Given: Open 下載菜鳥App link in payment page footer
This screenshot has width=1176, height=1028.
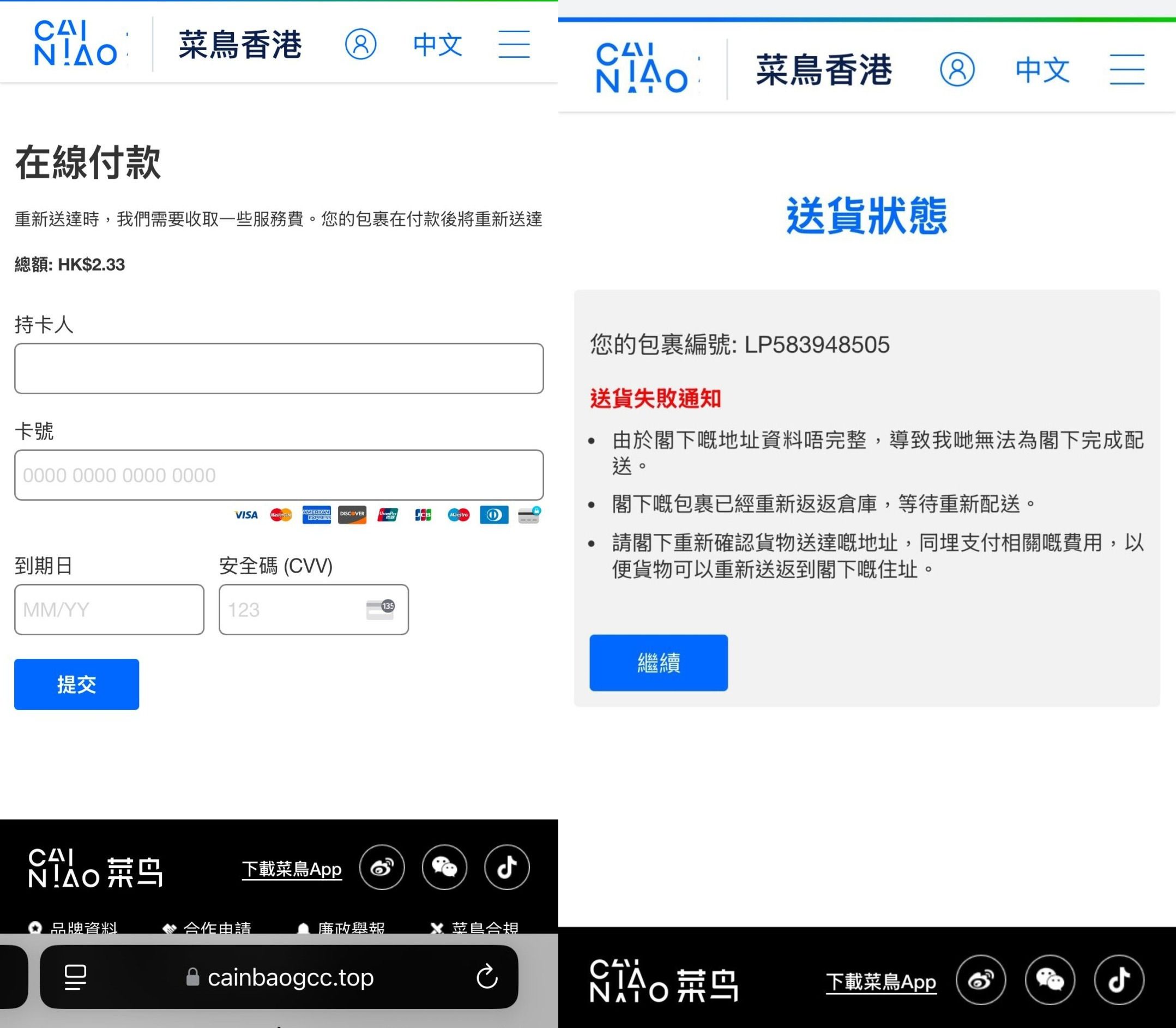Looking at the screenshot, I should [292, 869].
